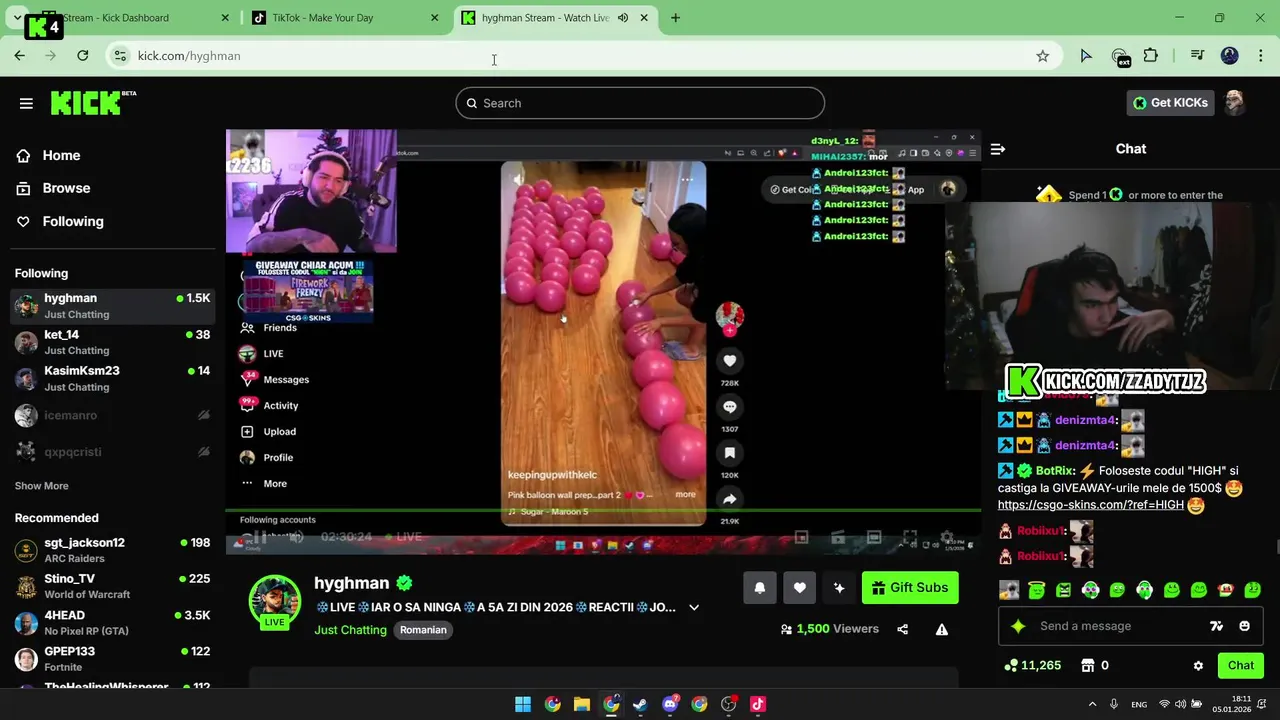Select ket_14 channel in Following list

click(112, 342)
